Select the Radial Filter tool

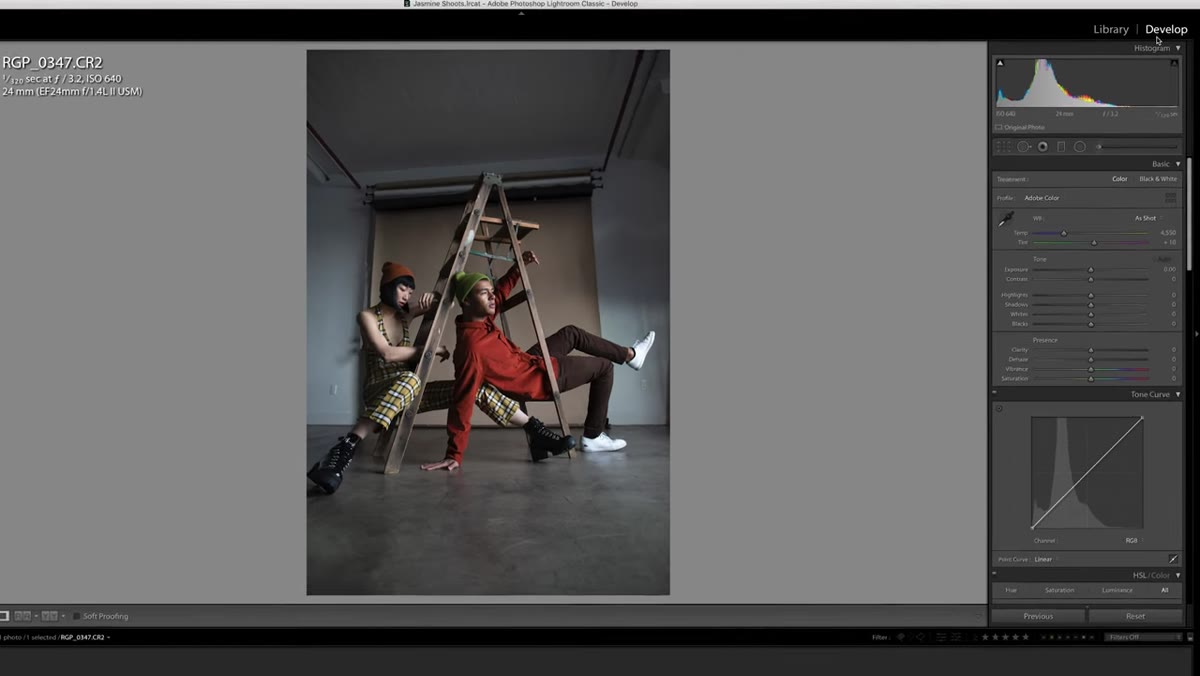point(1080,146)
